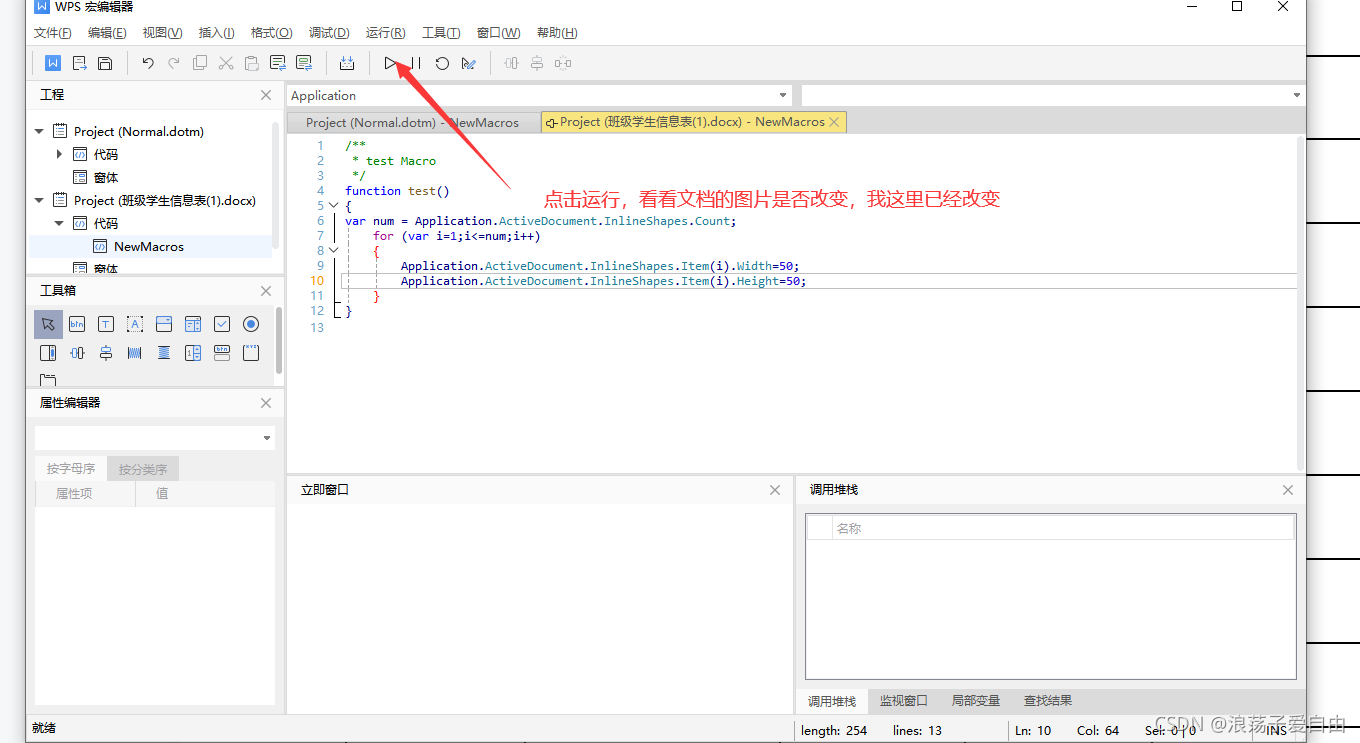
Task: Select NewMacros in the project tree
Action: tap(149, 246)
